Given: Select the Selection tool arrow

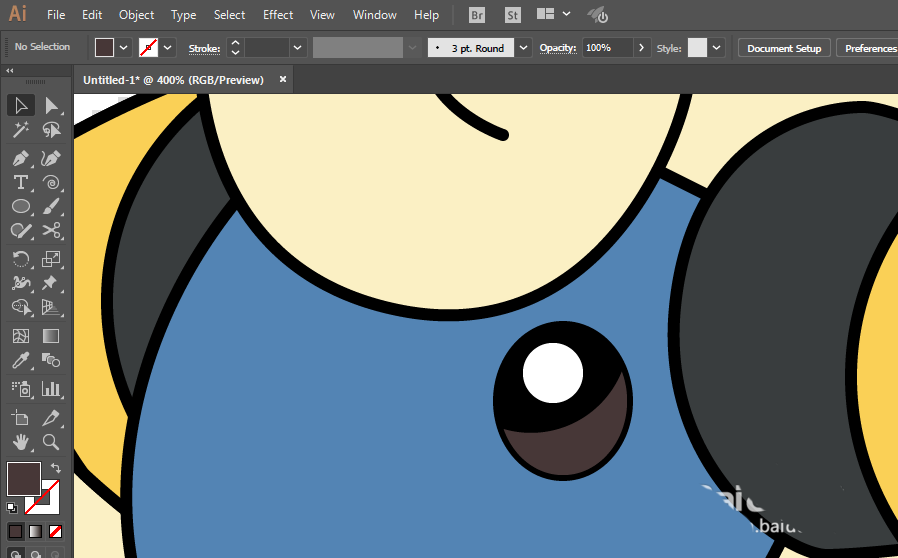Looking at the screenshot, I should 21,105.
